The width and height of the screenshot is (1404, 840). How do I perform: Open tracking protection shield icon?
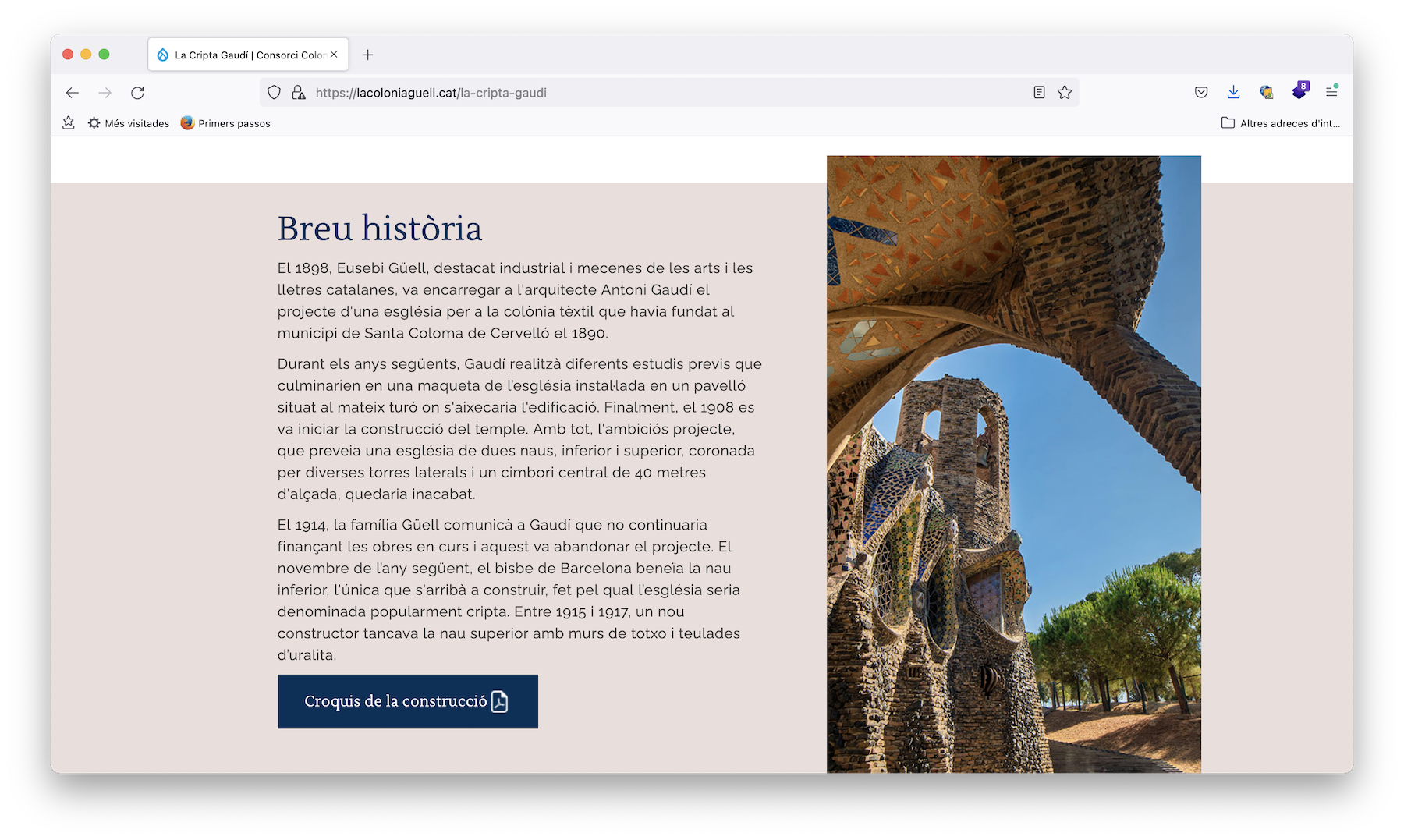pyautogui.click(x=274, y=93)
